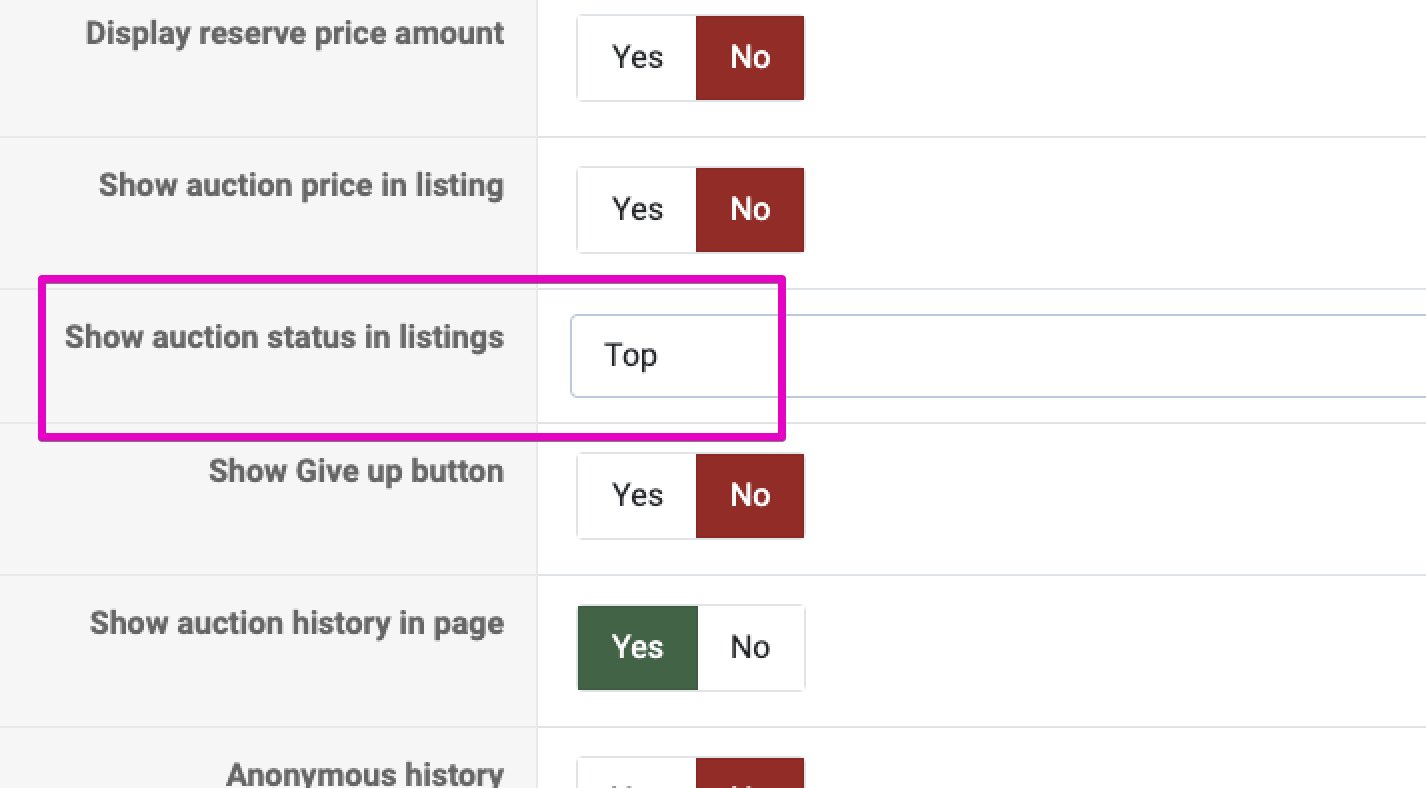Set Display reserve price amount to Yes
The width and height of the screenshot is (1426, 788).
[637, 57]
